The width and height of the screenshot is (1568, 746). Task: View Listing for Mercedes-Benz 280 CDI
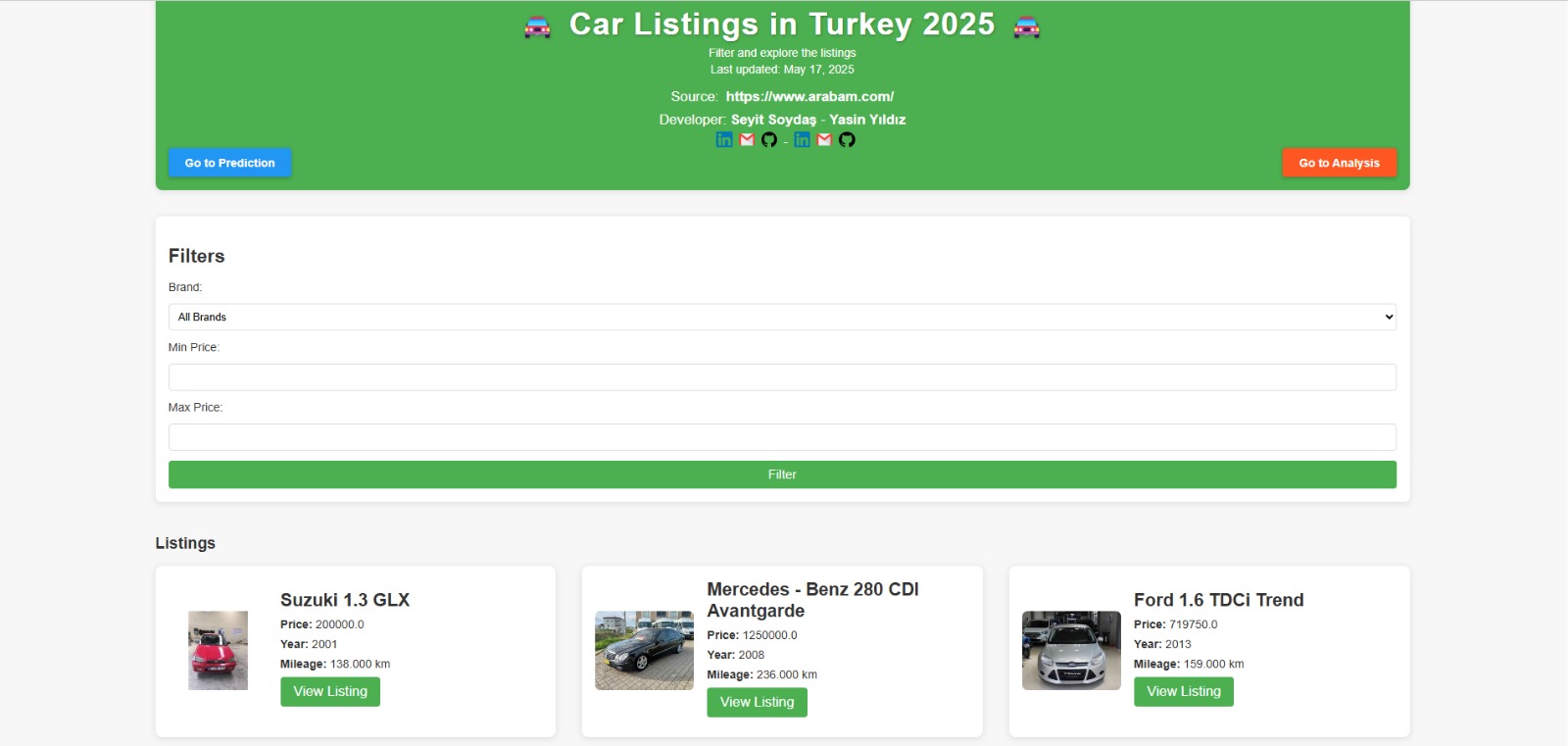757,702
